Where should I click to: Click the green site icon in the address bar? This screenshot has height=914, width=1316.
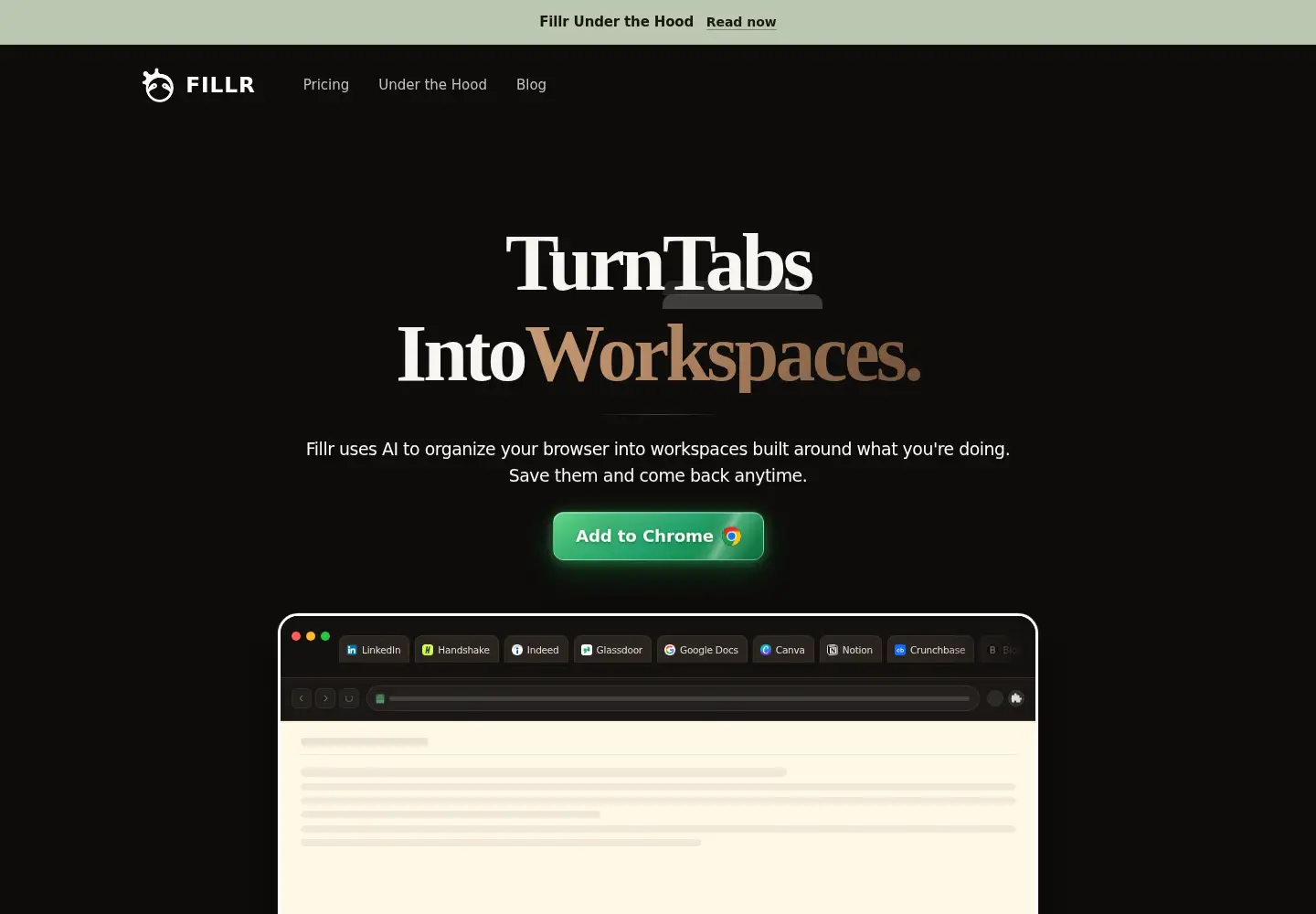pos(380,698)
